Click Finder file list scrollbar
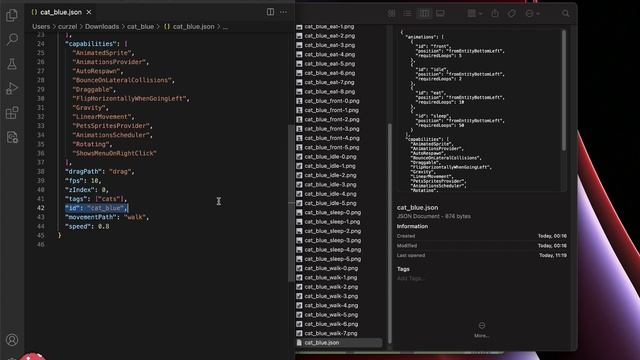The width and height of the screenshot is (640, 360). (x=389, y=233)
